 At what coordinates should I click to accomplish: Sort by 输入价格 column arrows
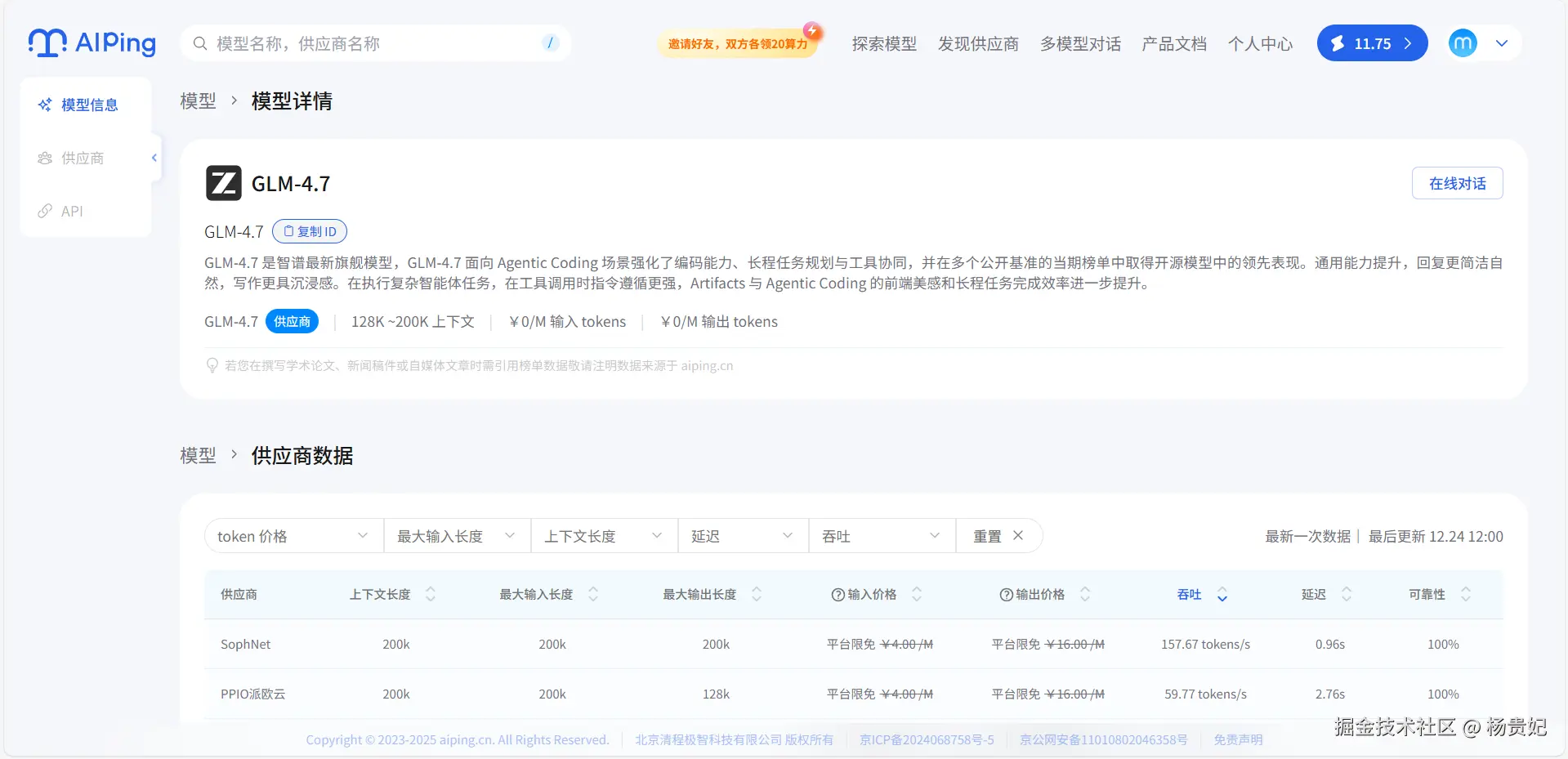(917, 595)
